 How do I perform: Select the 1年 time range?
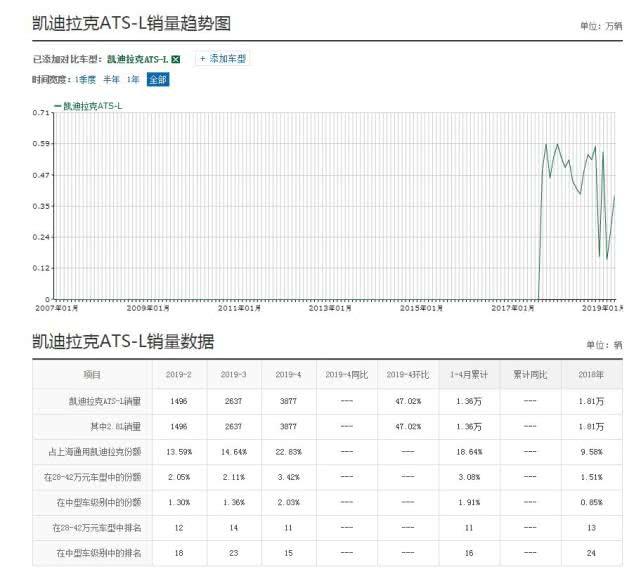[x=133, y=79]
